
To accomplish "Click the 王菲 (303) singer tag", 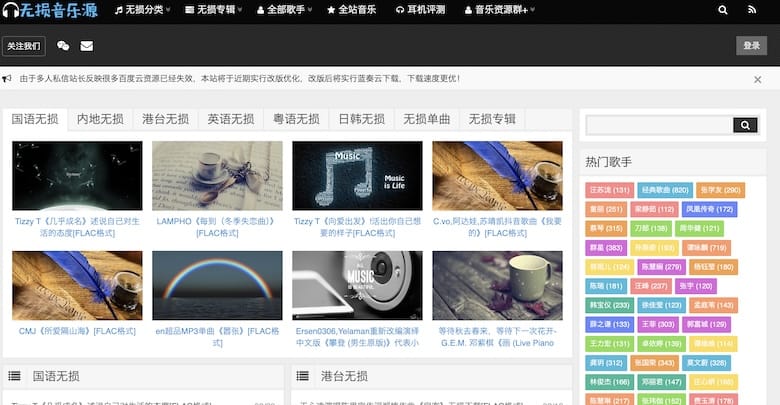I will coord(658,324).
